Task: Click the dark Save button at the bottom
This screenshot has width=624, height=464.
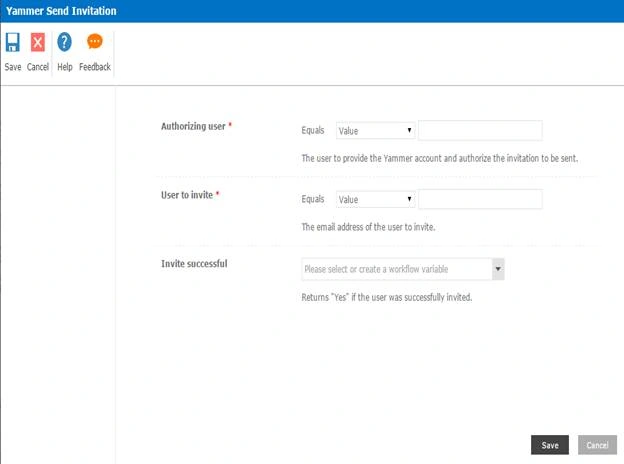Action: point(550,445)
